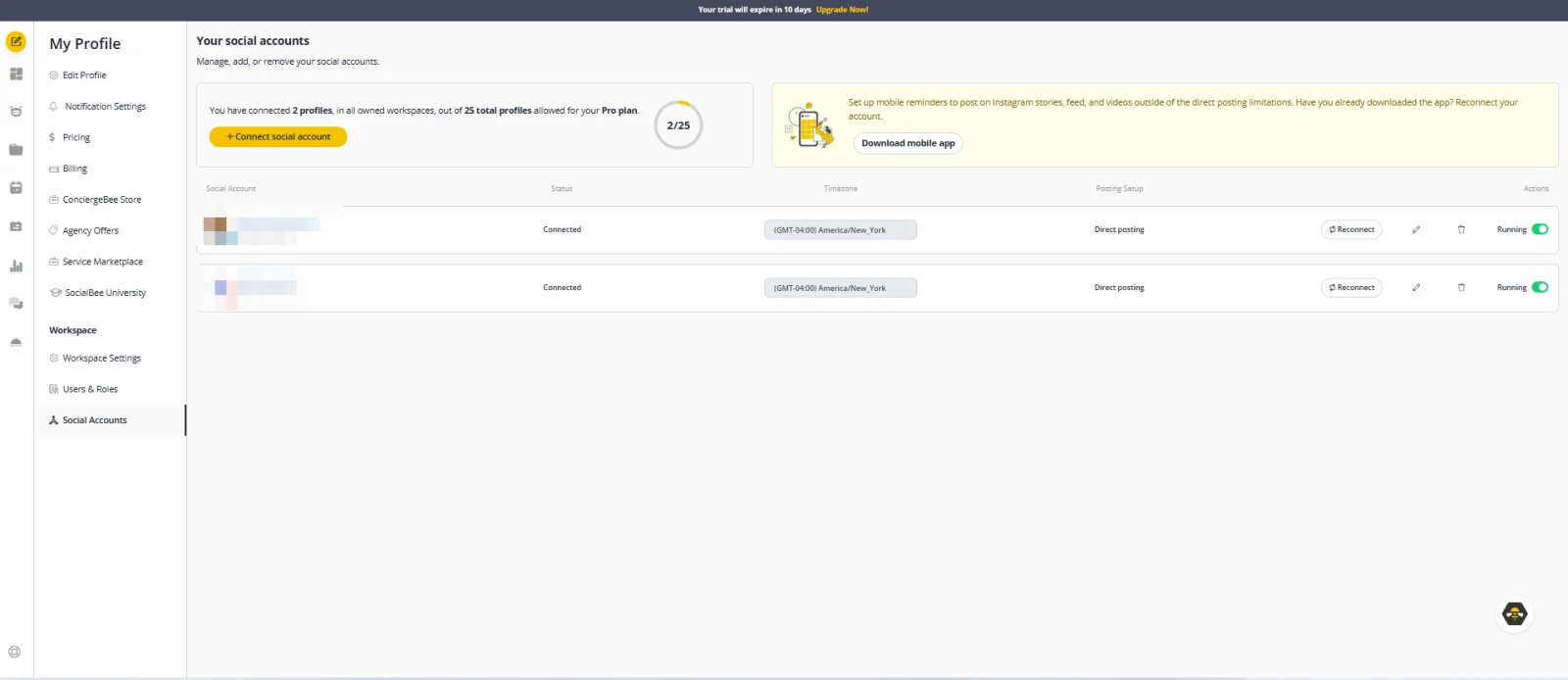Click the second account's profile avatar

[220, 288]
